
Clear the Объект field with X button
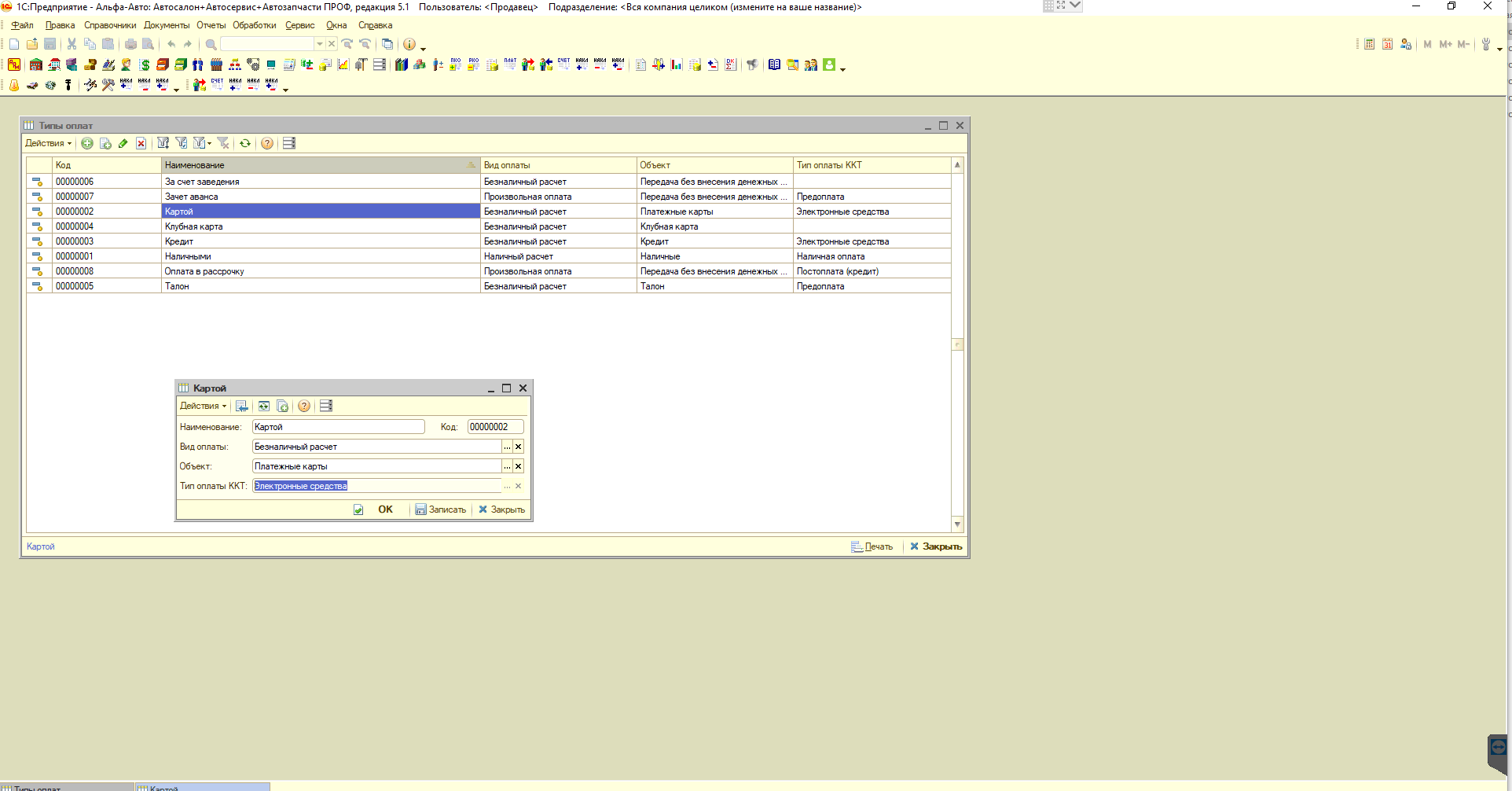(519, 466)
